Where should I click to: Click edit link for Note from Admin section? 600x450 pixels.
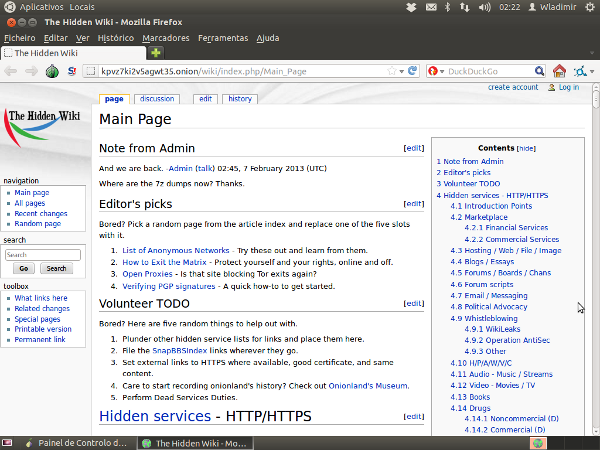click(414, 148)
